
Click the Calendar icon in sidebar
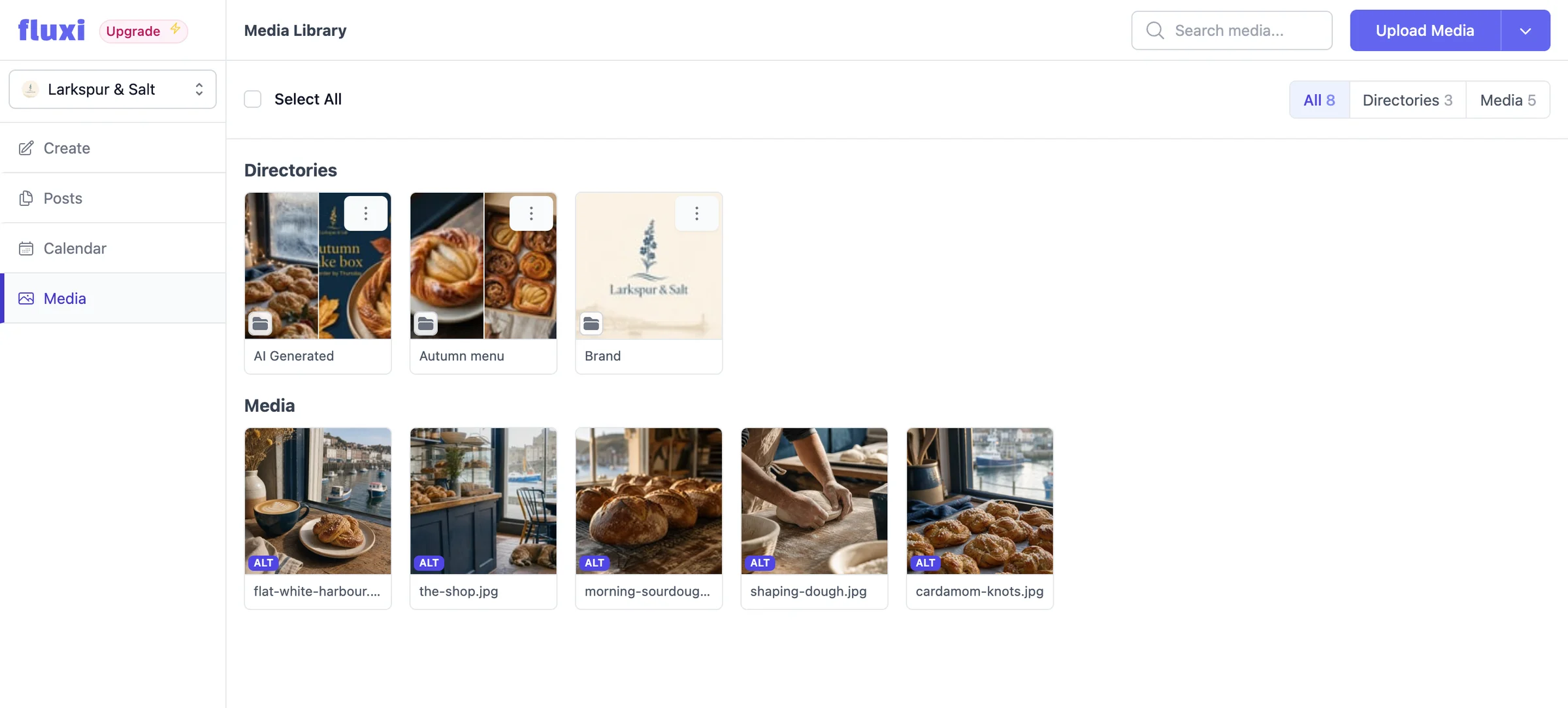click(x=26, y=248)
